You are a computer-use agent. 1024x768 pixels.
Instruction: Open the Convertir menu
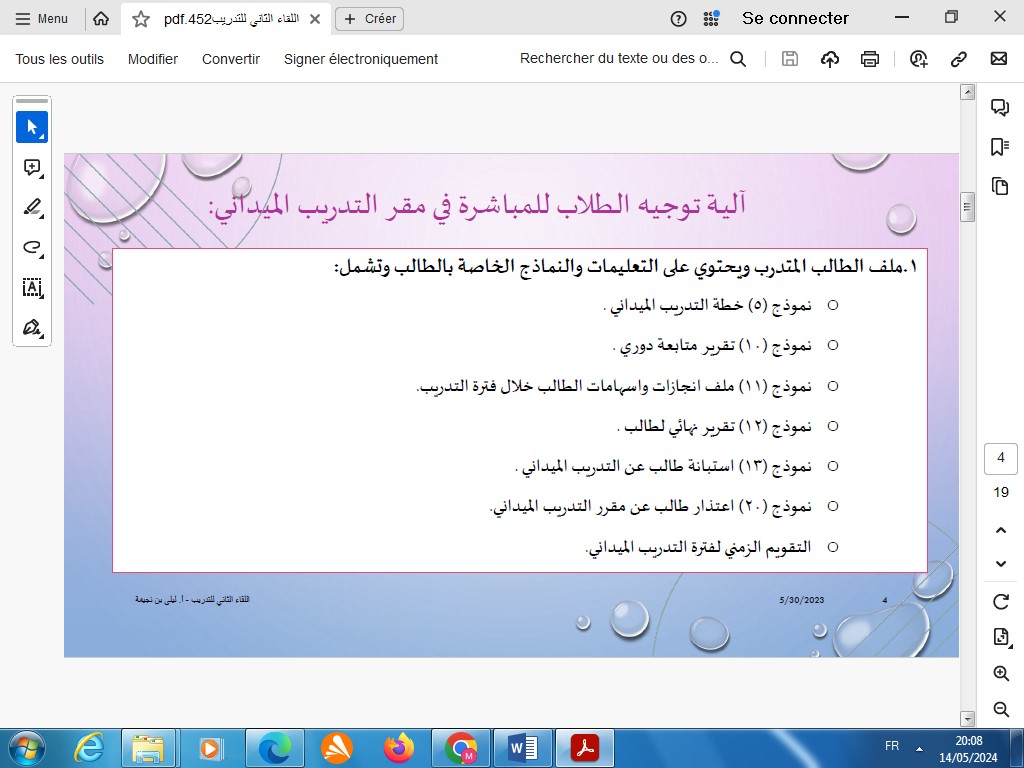pos(231,59)
